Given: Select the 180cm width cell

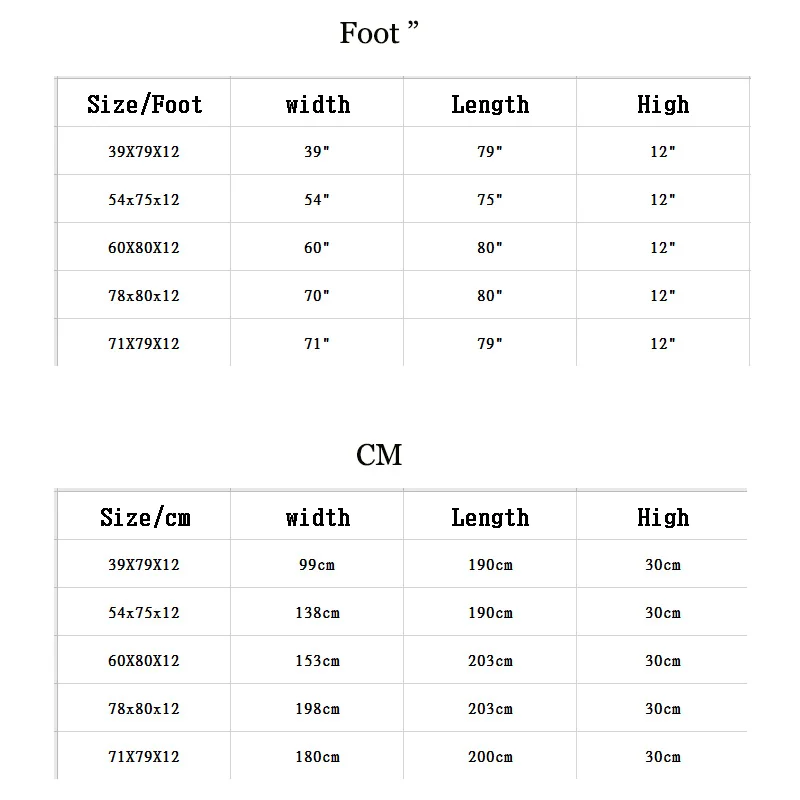Looking at the screenshot, I should 317,757.
